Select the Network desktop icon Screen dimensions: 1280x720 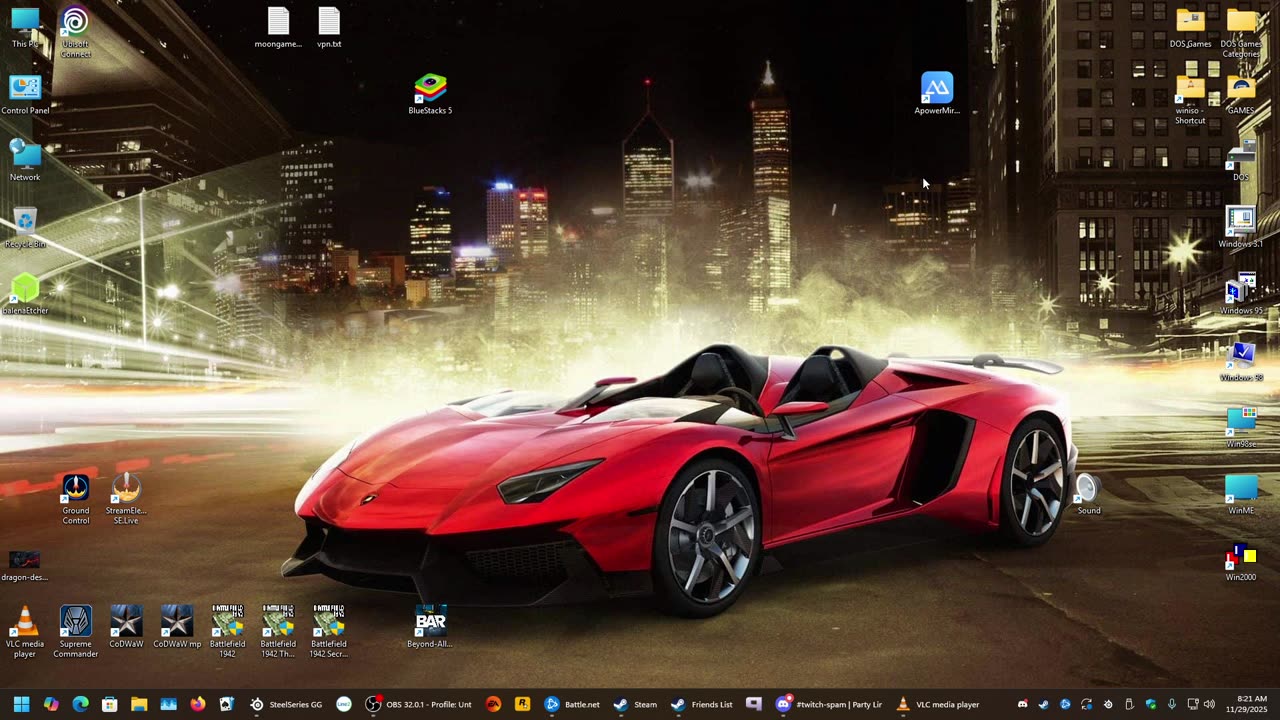coord(25,161)
